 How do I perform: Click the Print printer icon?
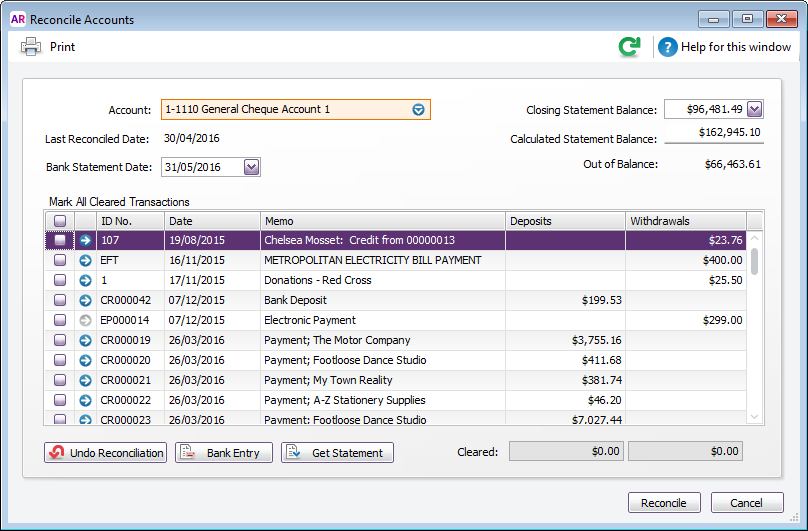click(x=31, y=46)
